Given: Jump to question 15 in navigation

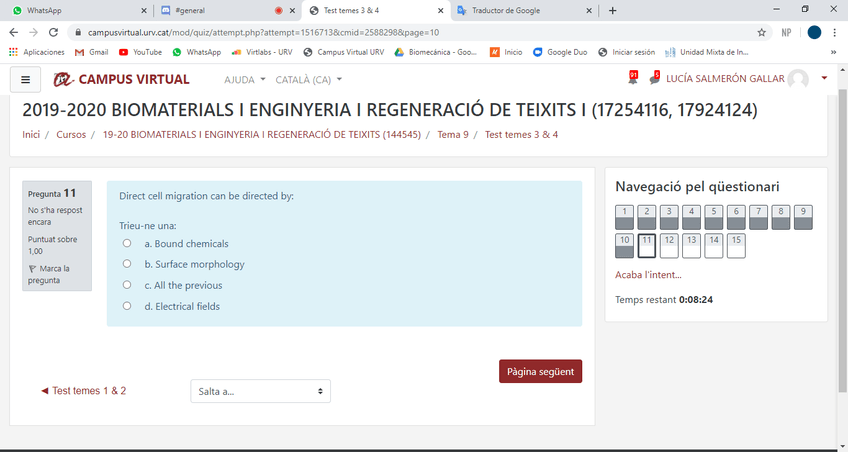Looking at the screenshot, I should coord(736,246).
